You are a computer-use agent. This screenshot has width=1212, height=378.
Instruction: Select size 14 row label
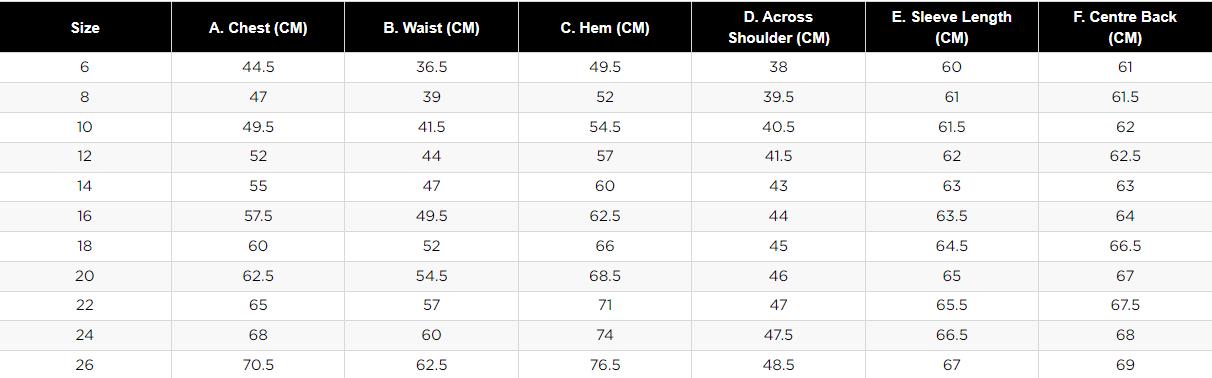[x=85, y=186]
